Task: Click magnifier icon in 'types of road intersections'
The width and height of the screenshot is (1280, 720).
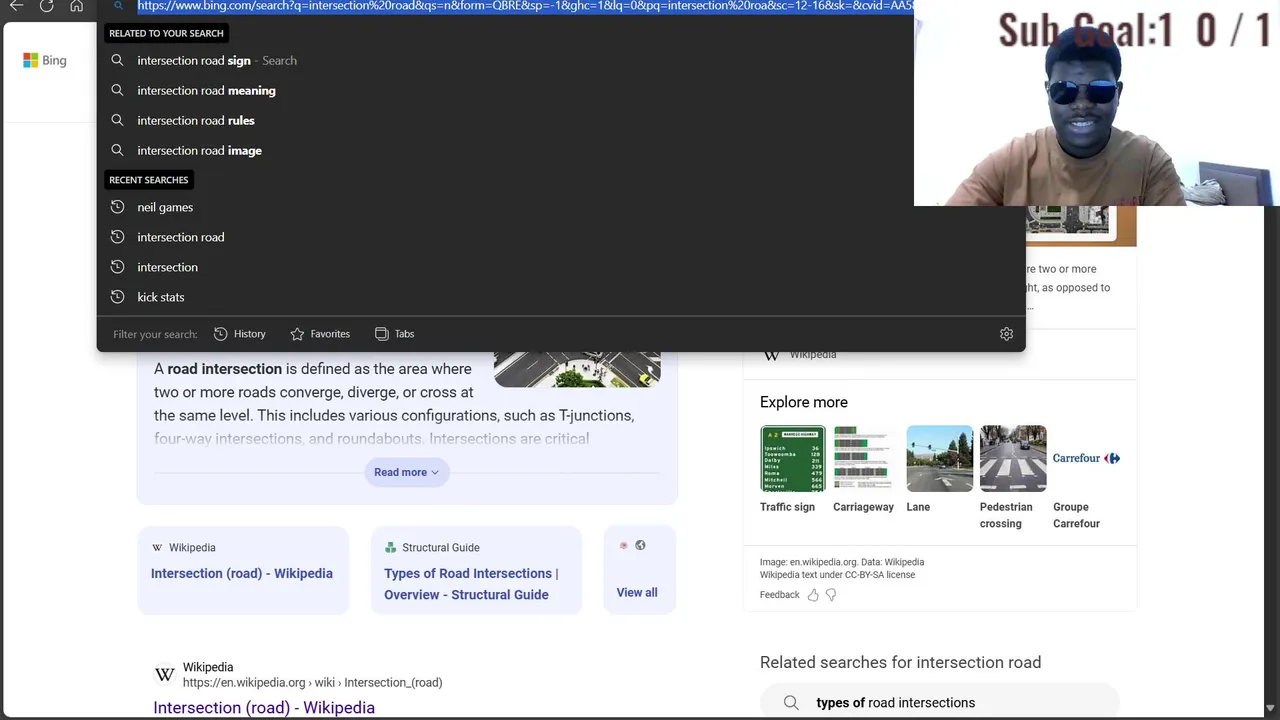Action: 791,703
